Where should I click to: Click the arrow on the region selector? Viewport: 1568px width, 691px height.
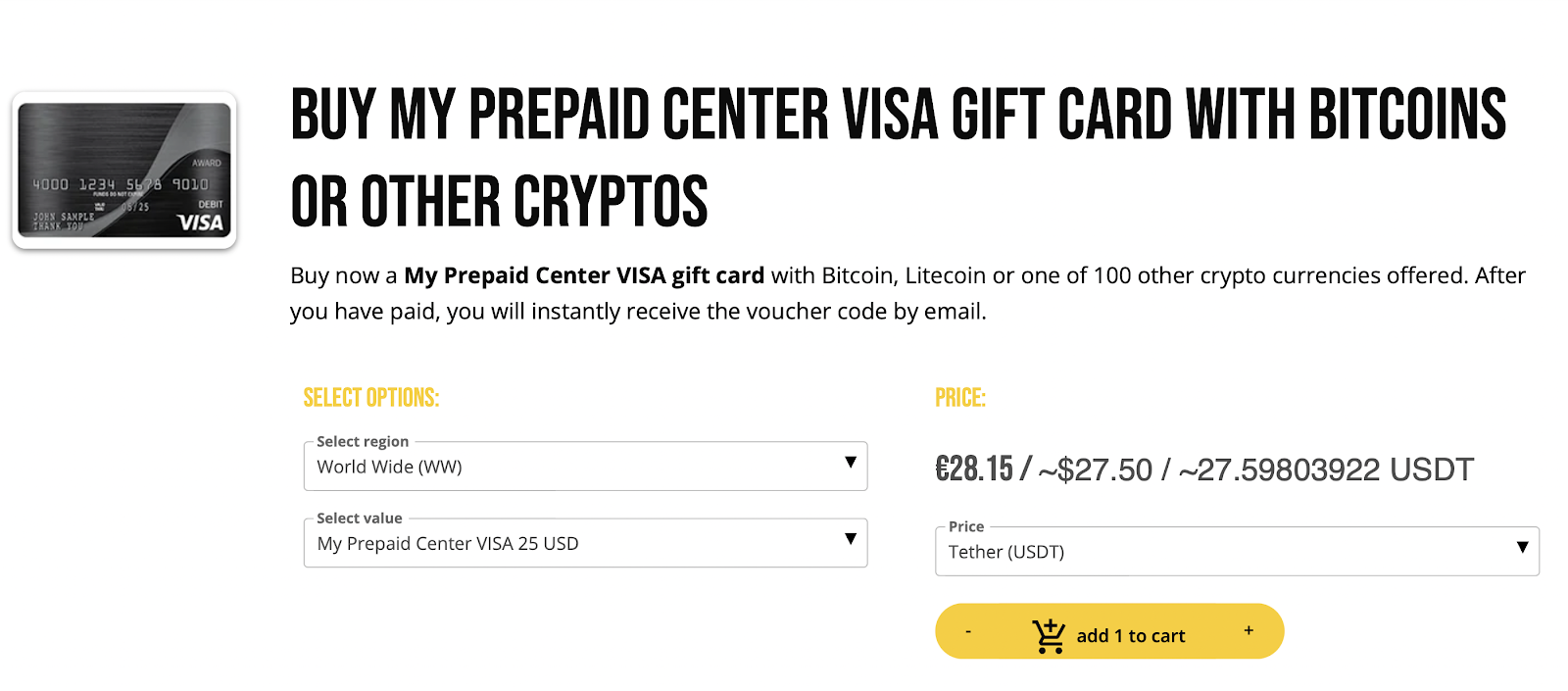[x=851, y=462]
